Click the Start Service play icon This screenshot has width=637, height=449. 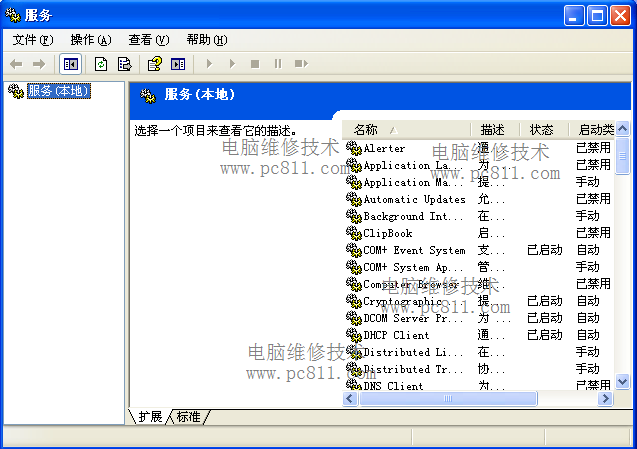point(209,64)
